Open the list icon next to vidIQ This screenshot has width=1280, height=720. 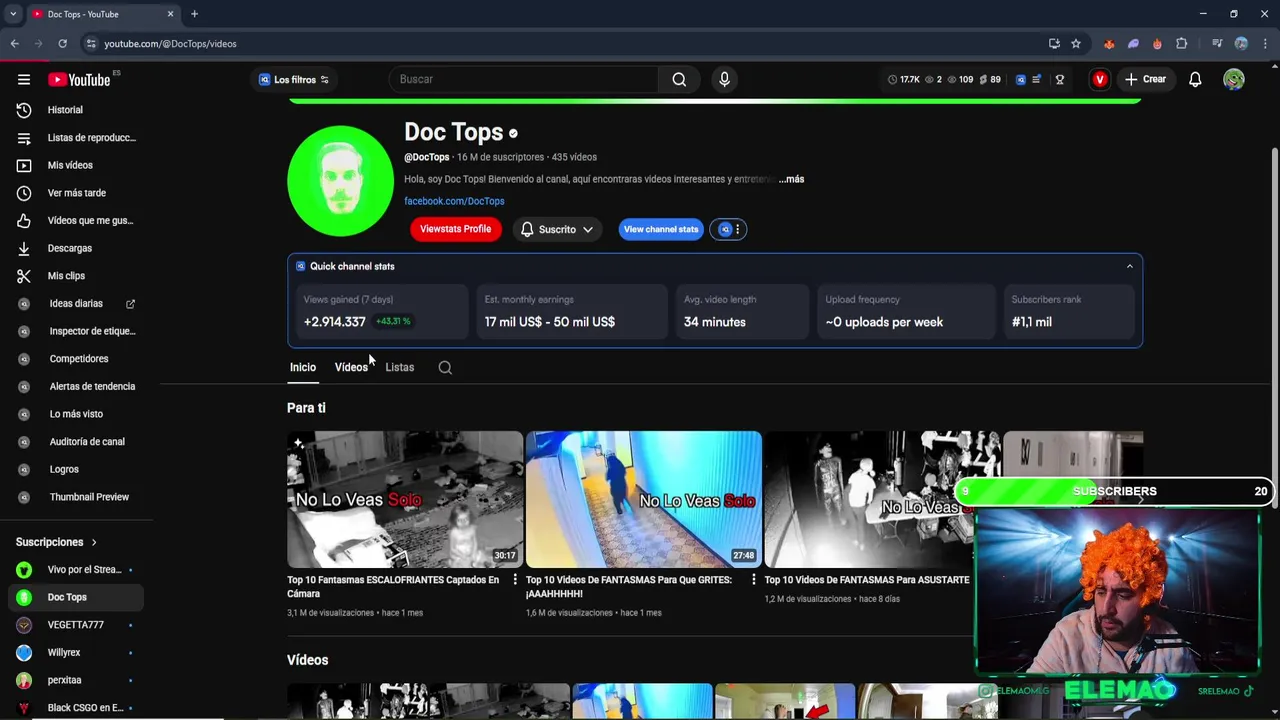[1037, 80]
